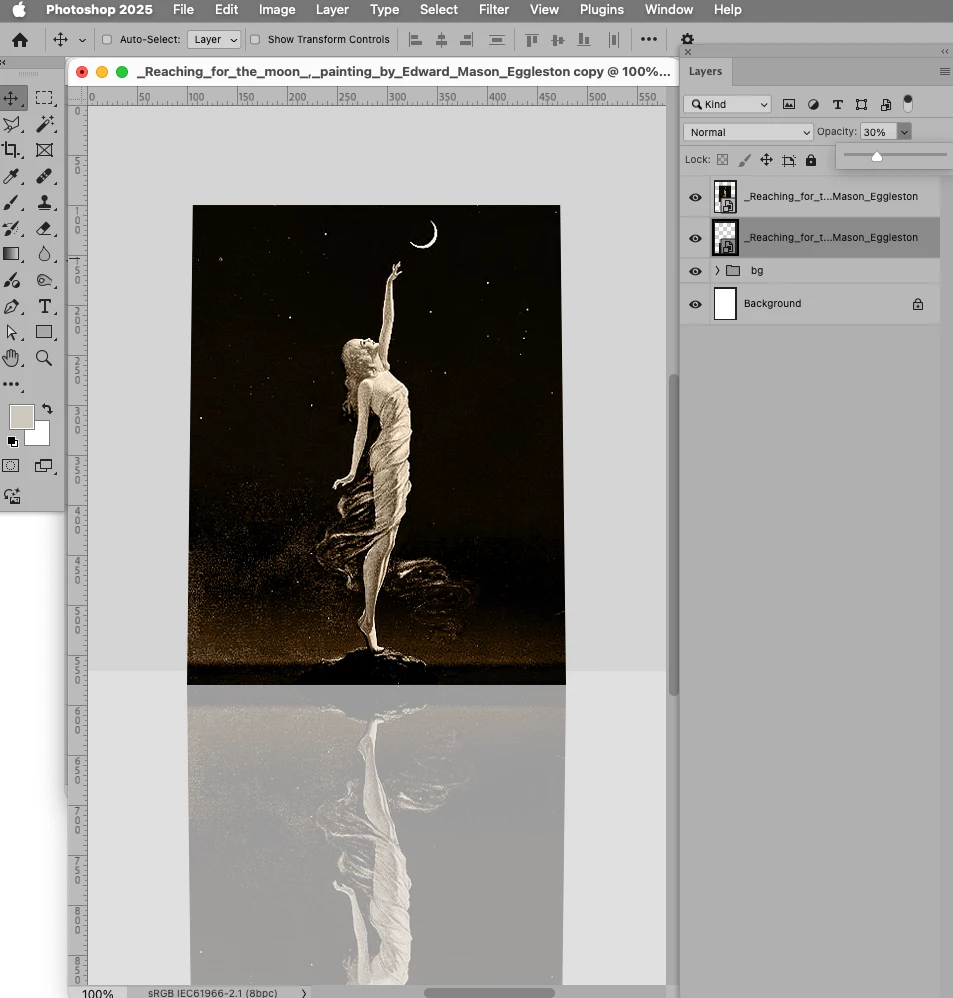The height and width of the screenshot is (998, 953).
Task: Open options bar settings gear
Action: (x=688, y=39)
